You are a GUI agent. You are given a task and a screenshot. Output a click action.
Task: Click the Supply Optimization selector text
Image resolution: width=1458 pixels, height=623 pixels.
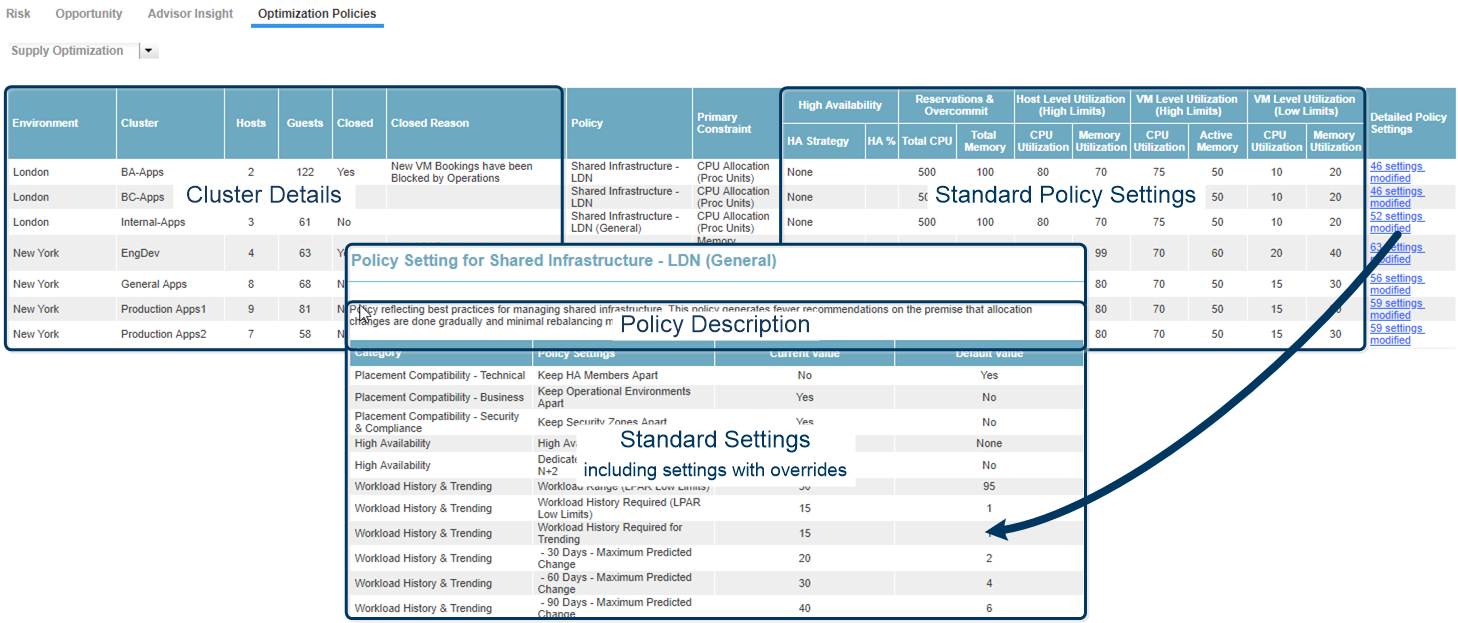pyautogui.click(x=67, y=51)
